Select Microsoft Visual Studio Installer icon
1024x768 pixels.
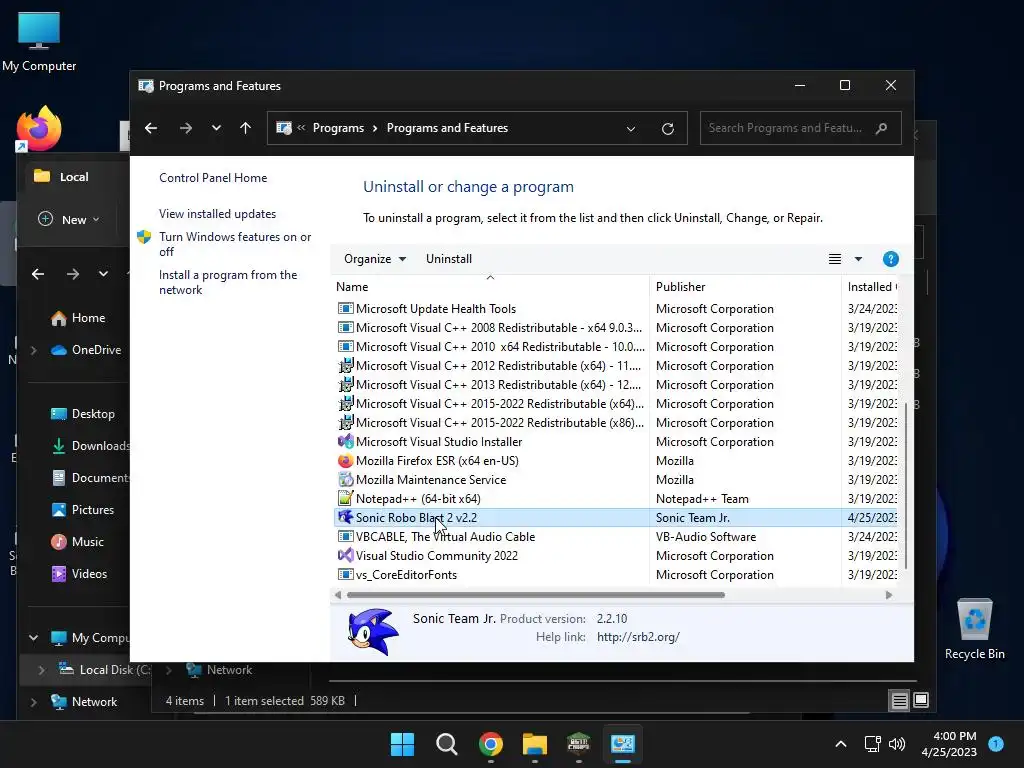pyautogui.click(x=345, y=441)
